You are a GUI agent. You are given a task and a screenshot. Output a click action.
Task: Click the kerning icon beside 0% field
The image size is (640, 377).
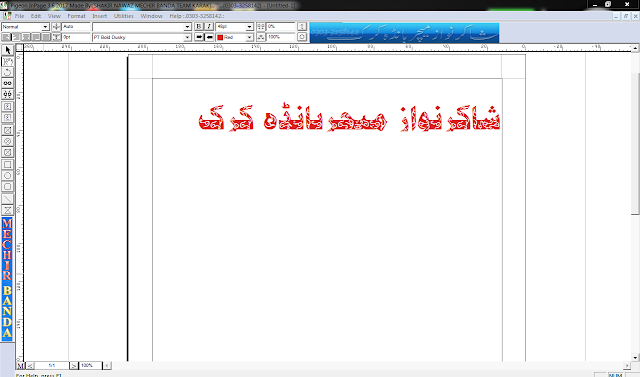[x=261, y=27]
